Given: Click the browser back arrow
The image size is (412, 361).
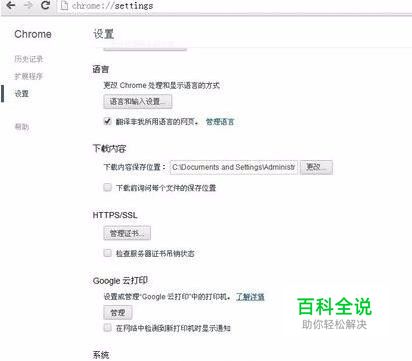Looking at the screenshot, I should [11, 5].
